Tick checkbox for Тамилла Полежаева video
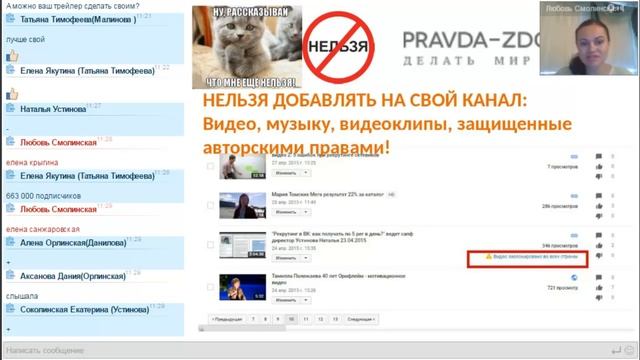640x360 pixels. pyautogui.click(x=210, y=287)
